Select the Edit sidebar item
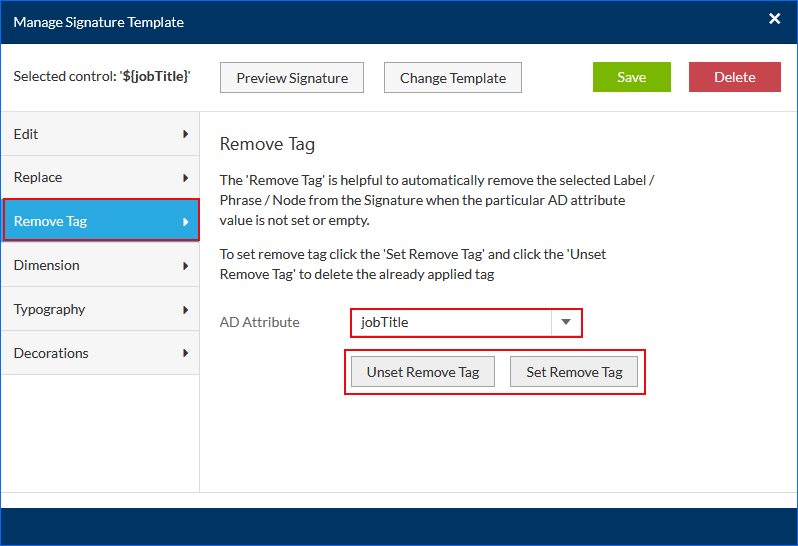The image size is (798, 546). click(x=90, y=134)
